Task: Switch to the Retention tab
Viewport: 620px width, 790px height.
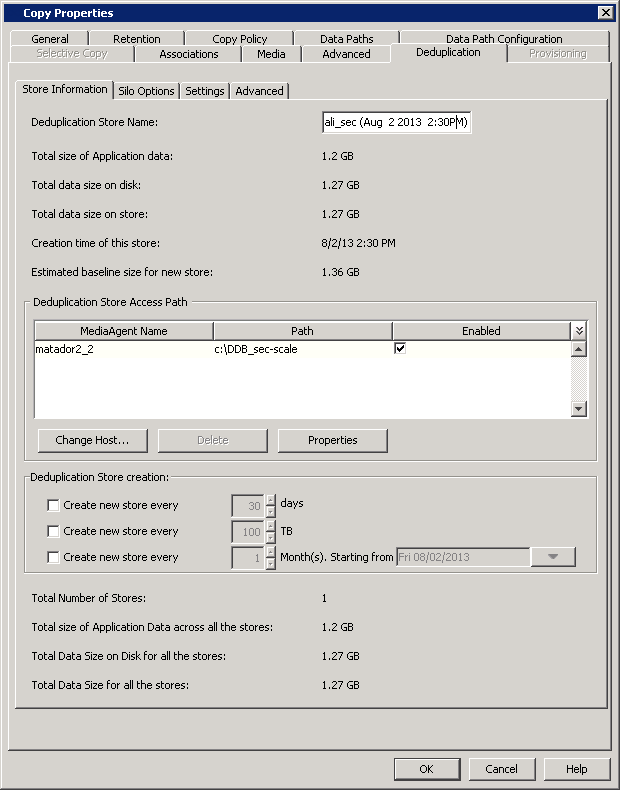Action: coord(136,39)
